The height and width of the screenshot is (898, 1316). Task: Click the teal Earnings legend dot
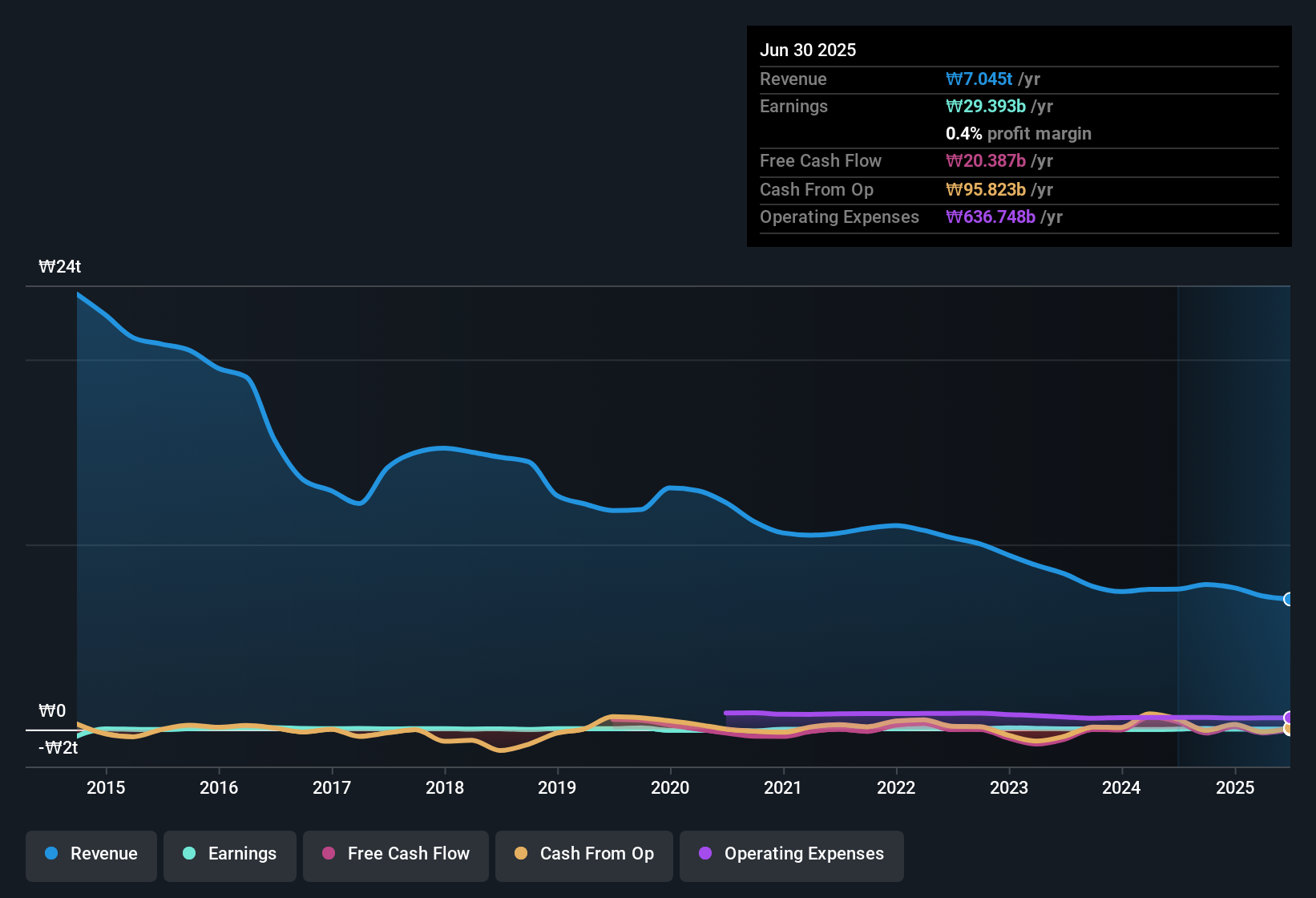pos(188,854)
